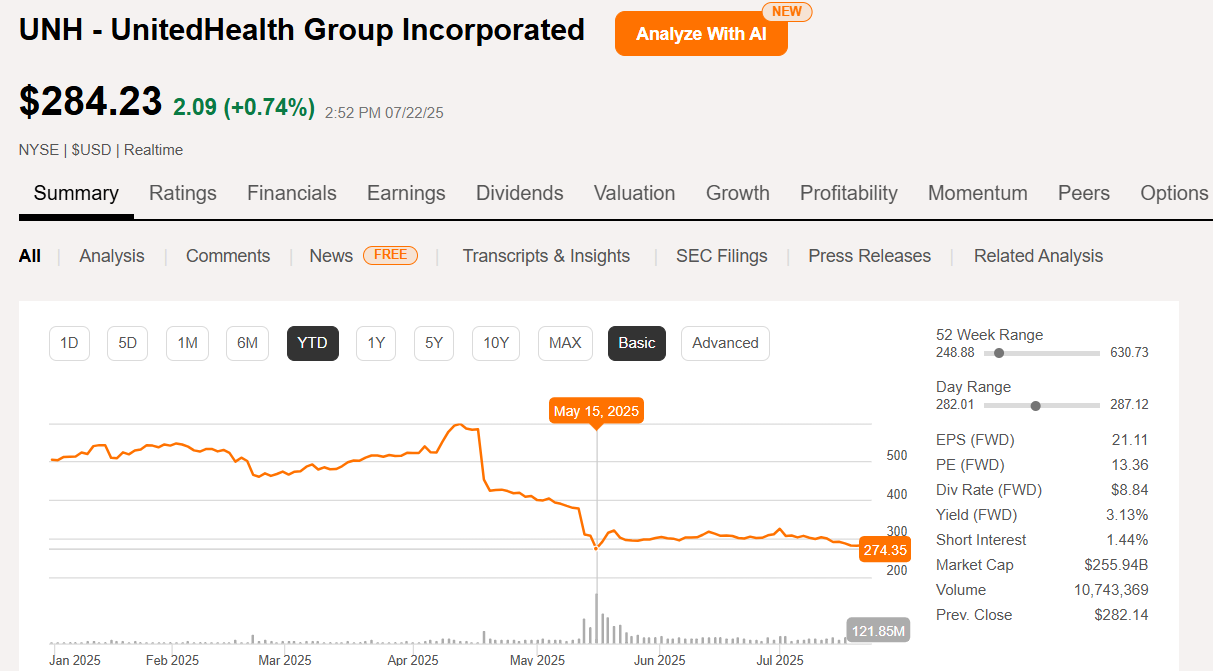Click the Short Interest value 1.44%
Screen dimensions: 1213x671
pos(1127,540)
